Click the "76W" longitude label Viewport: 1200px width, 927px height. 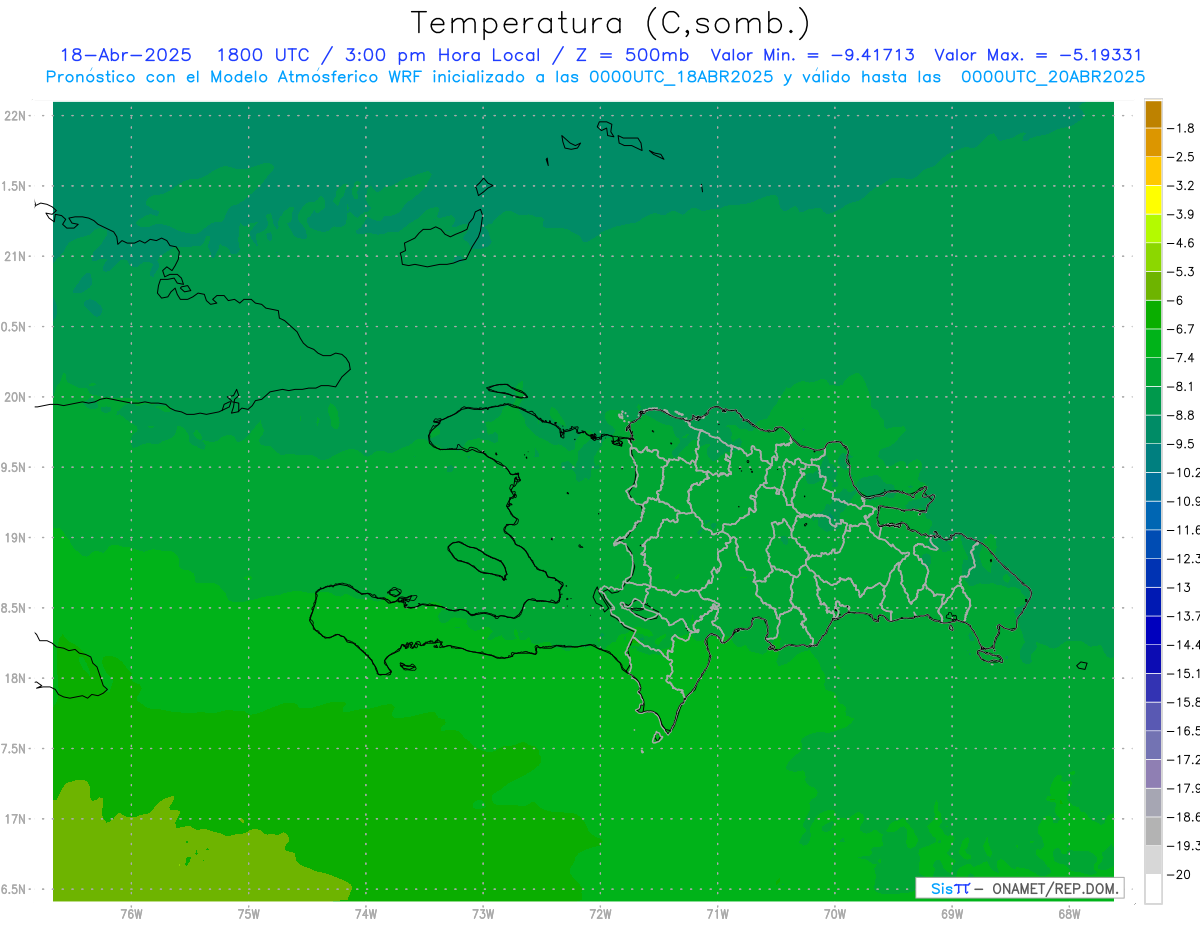[131, 913]
